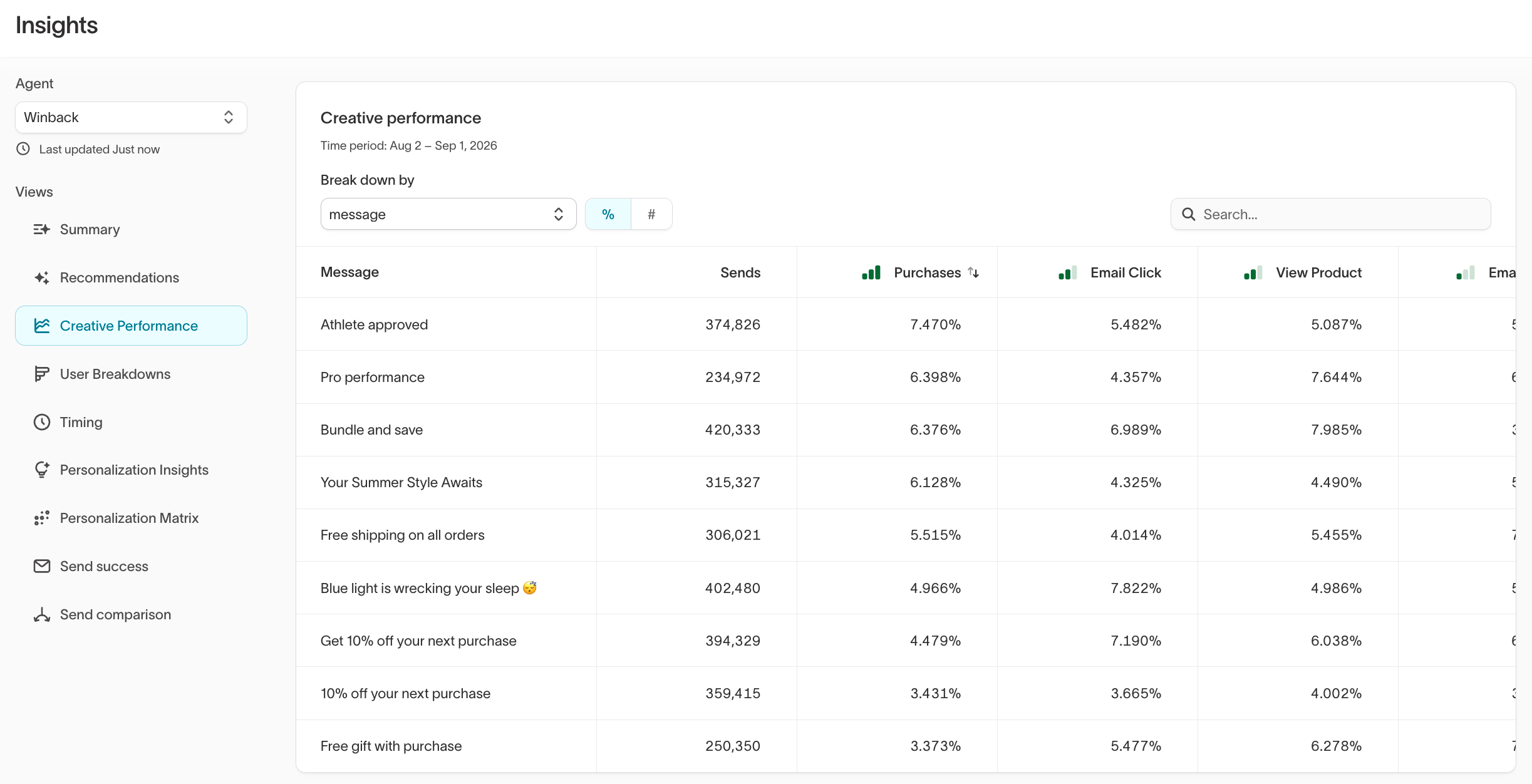Image resolution: width=1532 pixels, height=784 pixels.
Task: Open the Summary view
Action: point(131,229)
